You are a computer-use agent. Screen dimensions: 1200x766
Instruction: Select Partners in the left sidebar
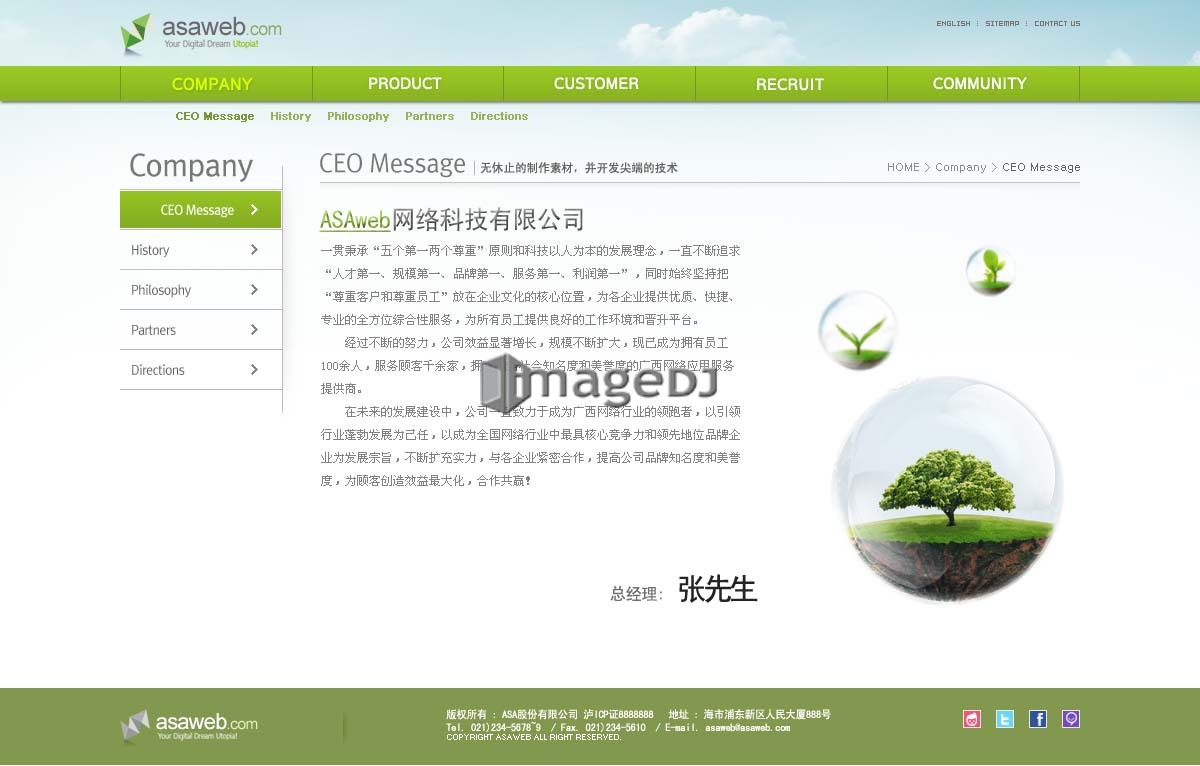tap(200, 330)
